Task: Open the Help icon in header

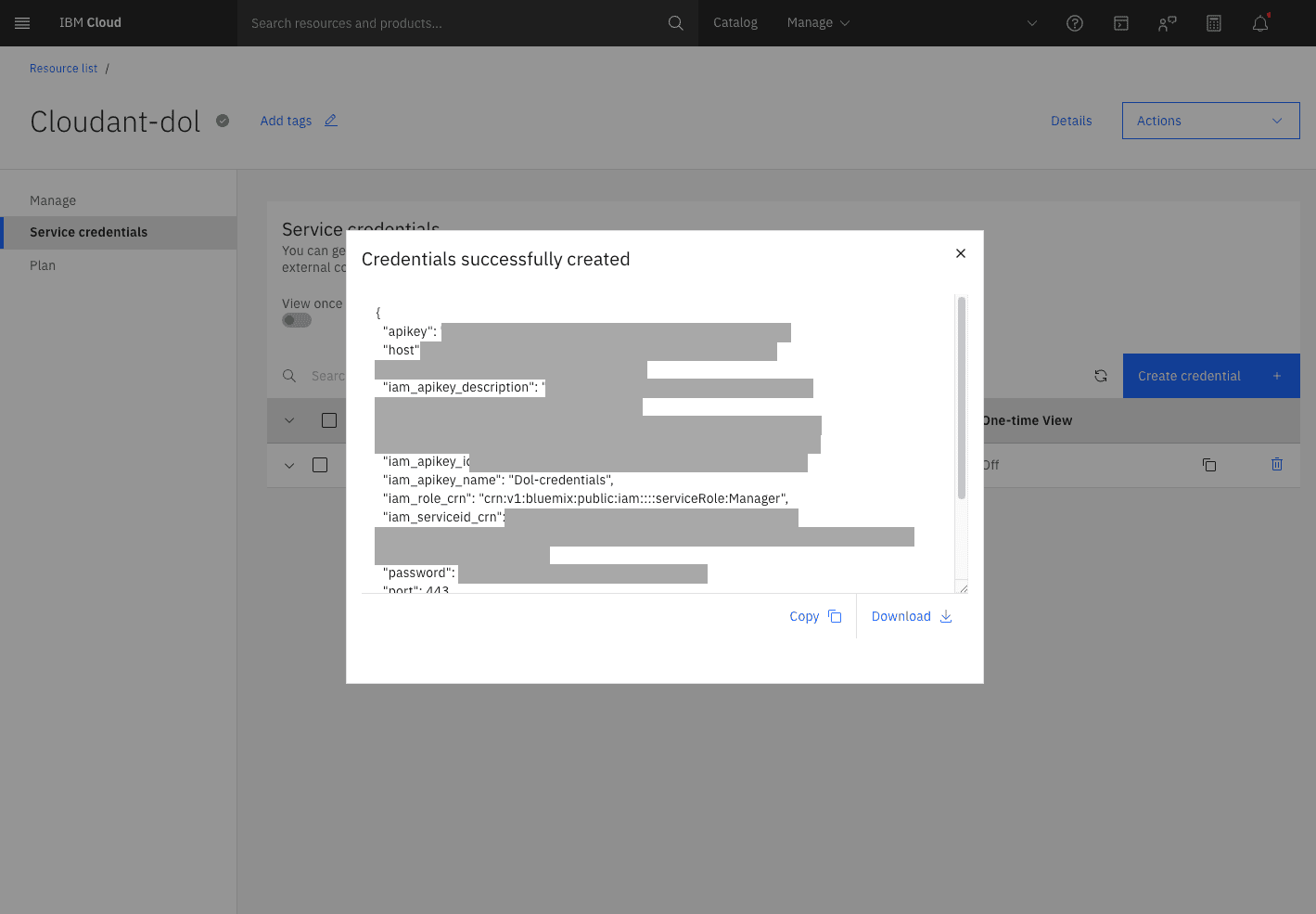Action: (1075, 23)
